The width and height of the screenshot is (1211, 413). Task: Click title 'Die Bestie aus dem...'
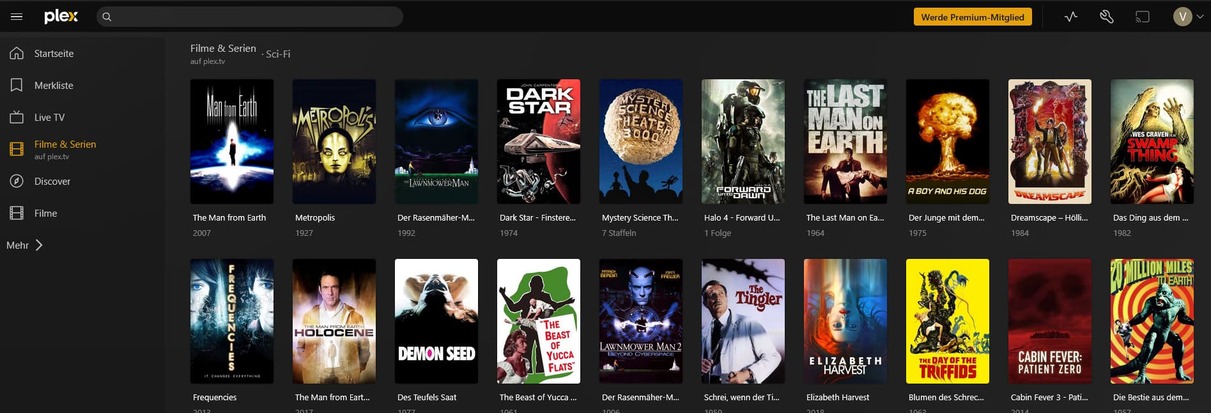[x=1152, y=397]
